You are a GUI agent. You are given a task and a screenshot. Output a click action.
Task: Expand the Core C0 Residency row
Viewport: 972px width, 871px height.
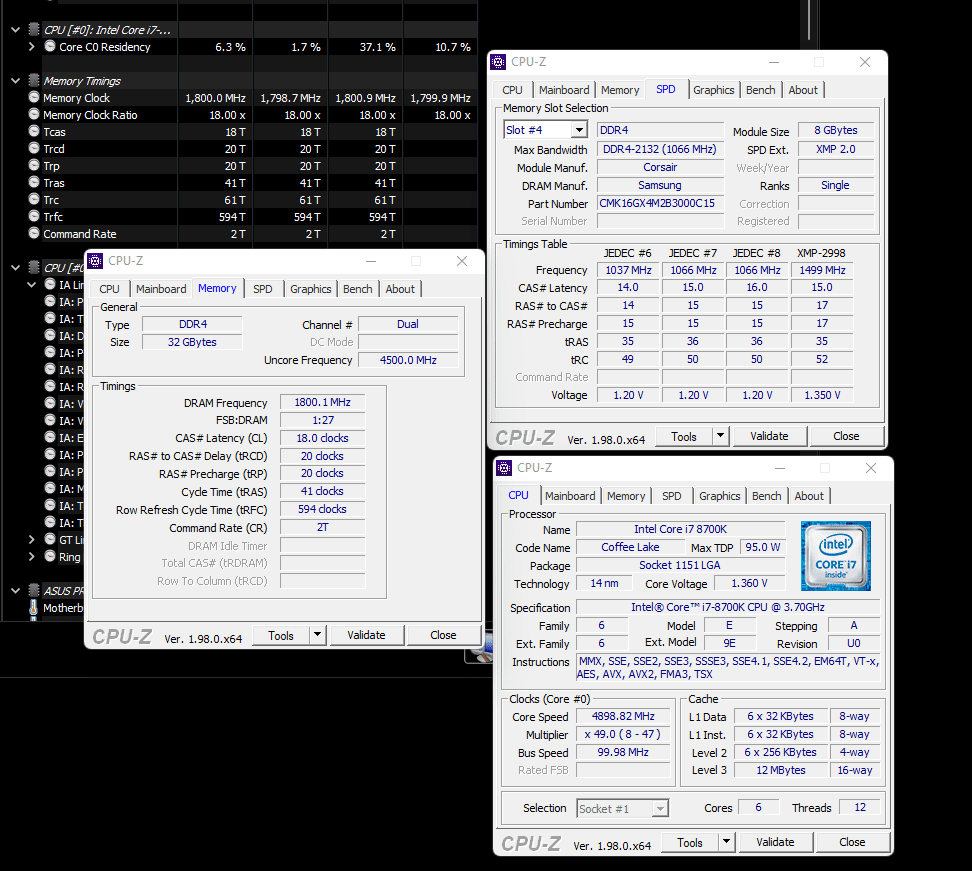[x=32, y=46]
